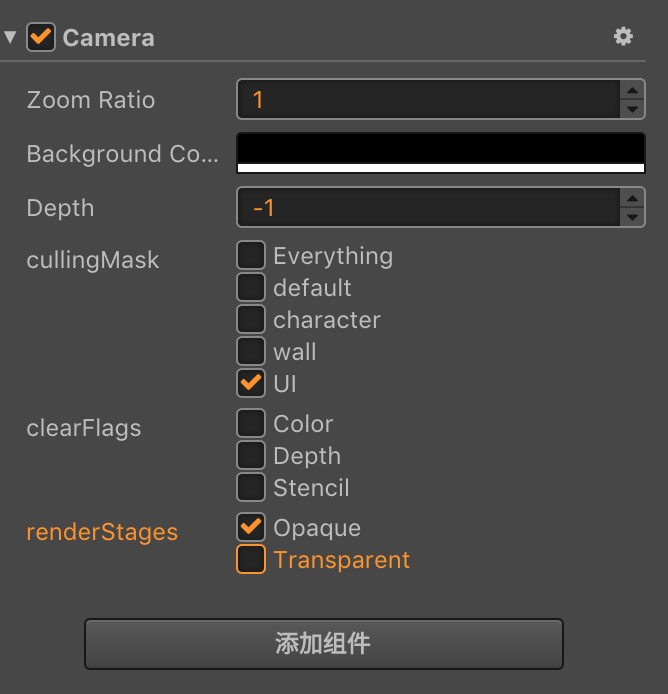This screenshot has height=694, width=668.
Task: Increase Zoom Ratio with up arrow
Action: (x=632, y=90)
